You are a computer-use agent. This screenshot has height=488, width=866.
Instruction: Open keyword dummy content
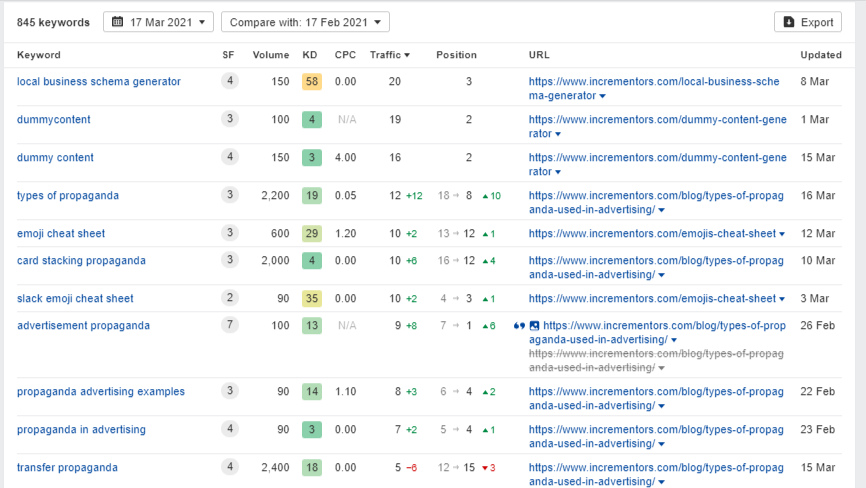click(x=55, y=157)
